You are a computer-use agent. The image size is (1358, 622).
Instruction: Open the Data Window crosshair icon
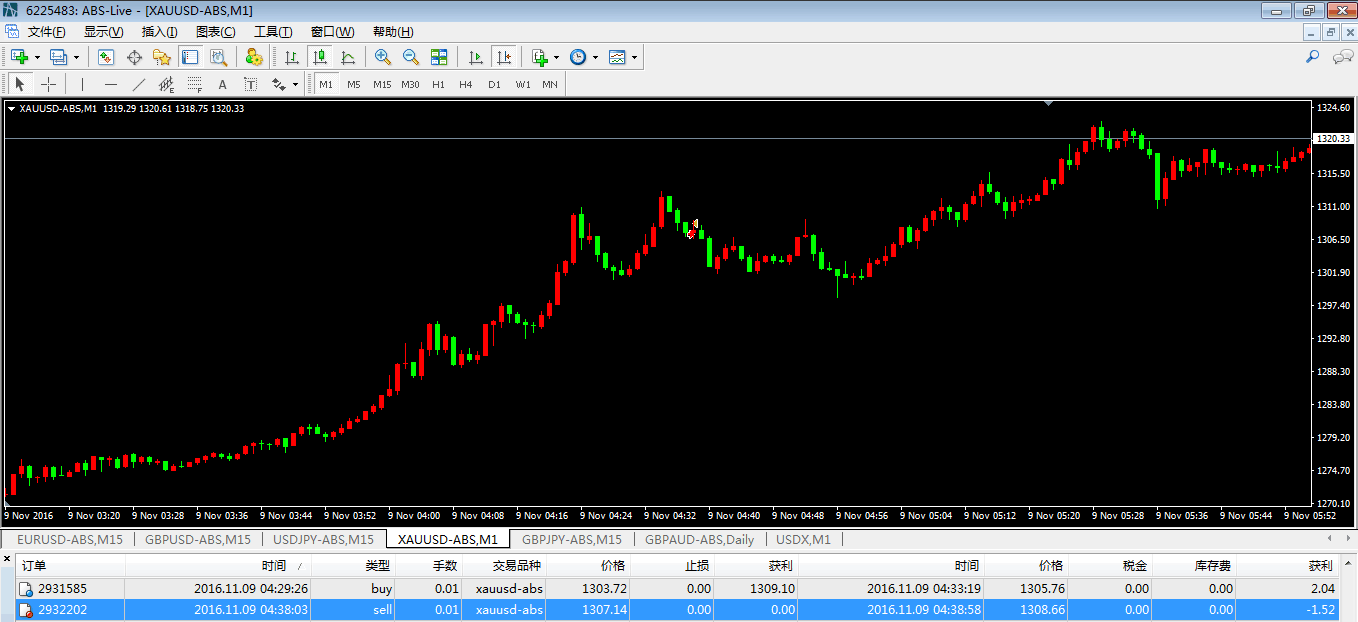tap(134, 57)
